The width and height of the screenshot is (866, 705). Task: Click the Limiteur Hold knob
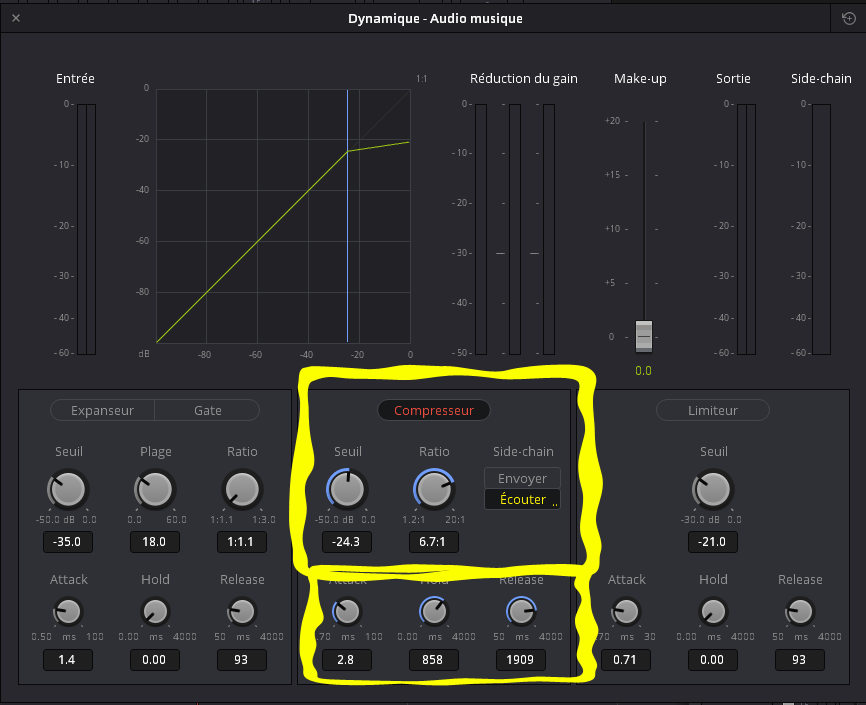pos(713,612)
